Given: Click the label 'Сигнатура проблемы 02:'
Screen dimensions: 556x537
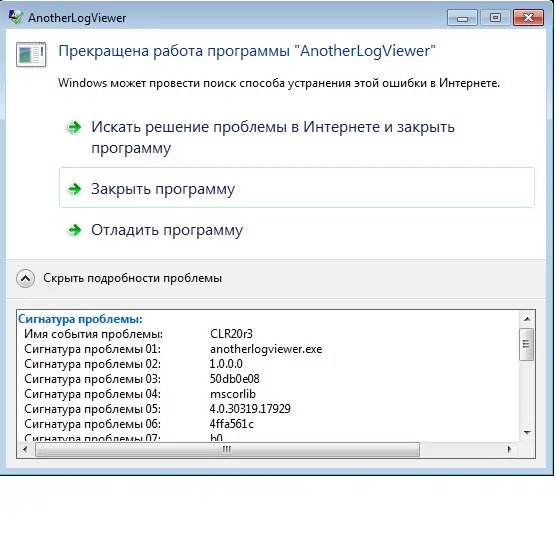Looking at the screenshot, I should point(93,364).
